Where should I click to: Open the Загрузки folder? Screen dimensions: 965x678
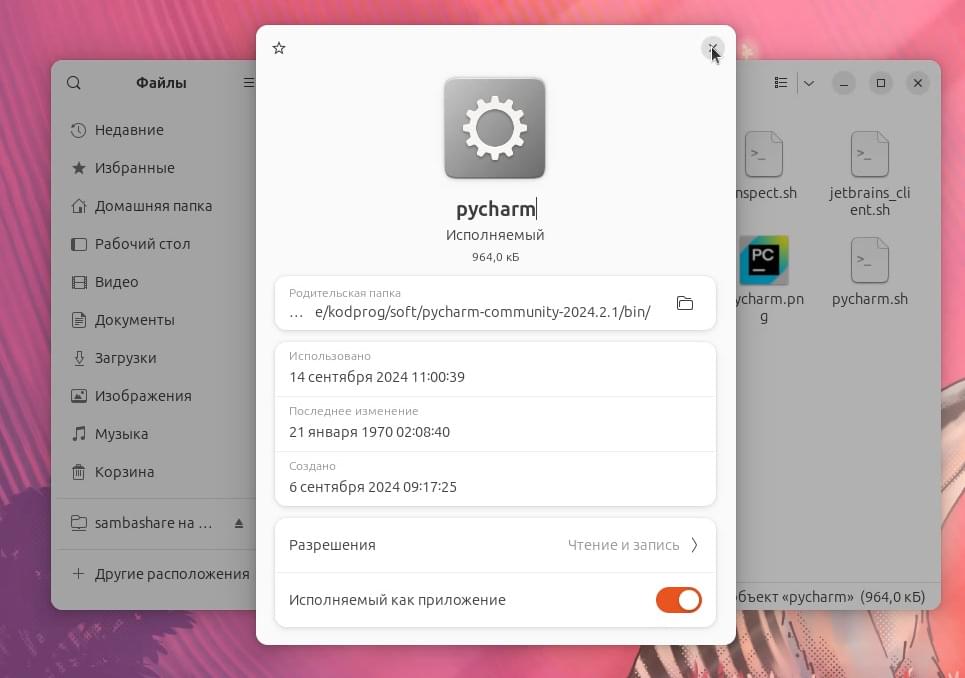[x=124, y=358]
